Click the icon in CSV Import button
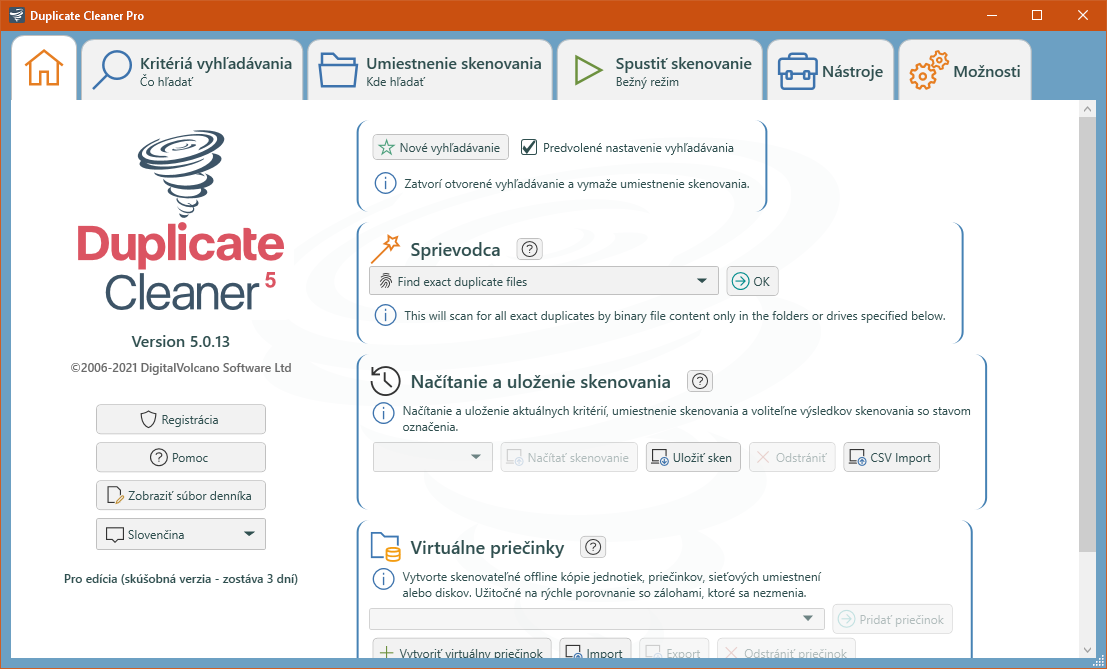The height and width of the screenshot is (669, 1107). coord(857,457)
